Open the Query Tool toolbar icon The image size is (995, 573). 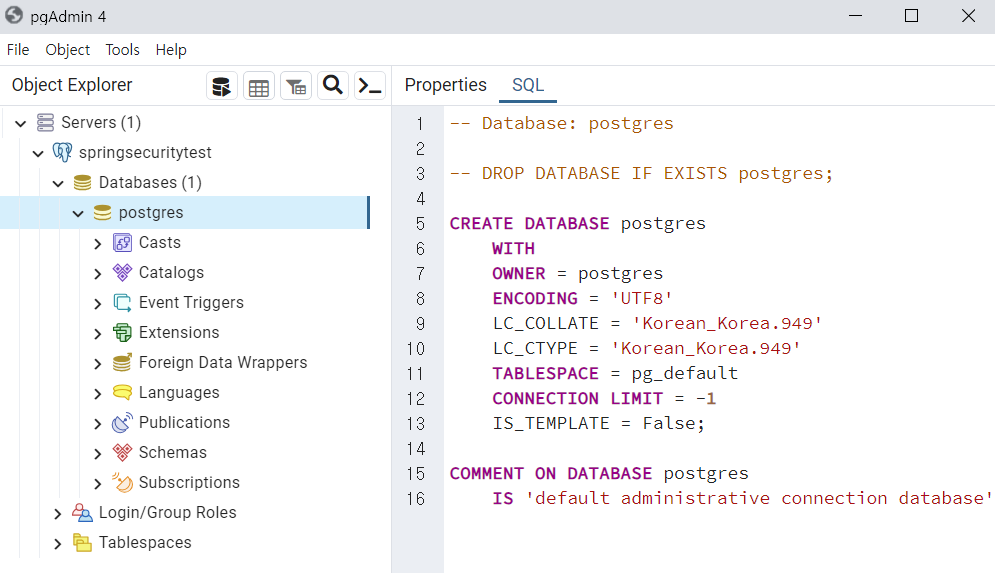(222, 86)
